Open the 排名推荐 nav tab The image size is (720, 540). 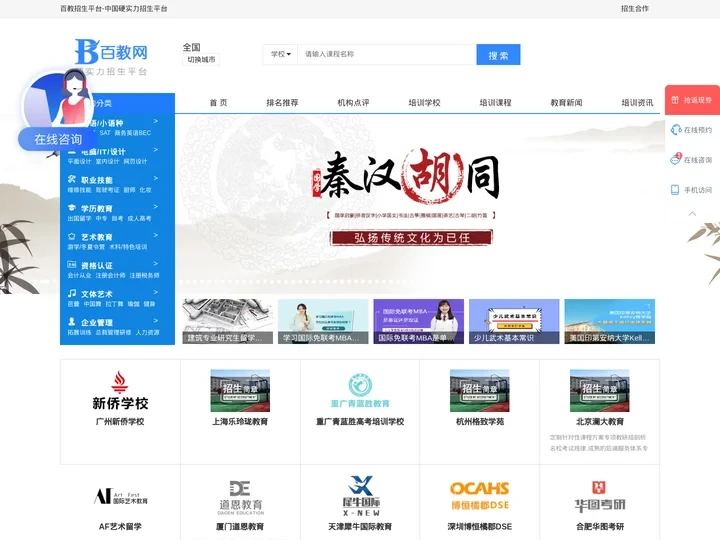tap(282, 103)
